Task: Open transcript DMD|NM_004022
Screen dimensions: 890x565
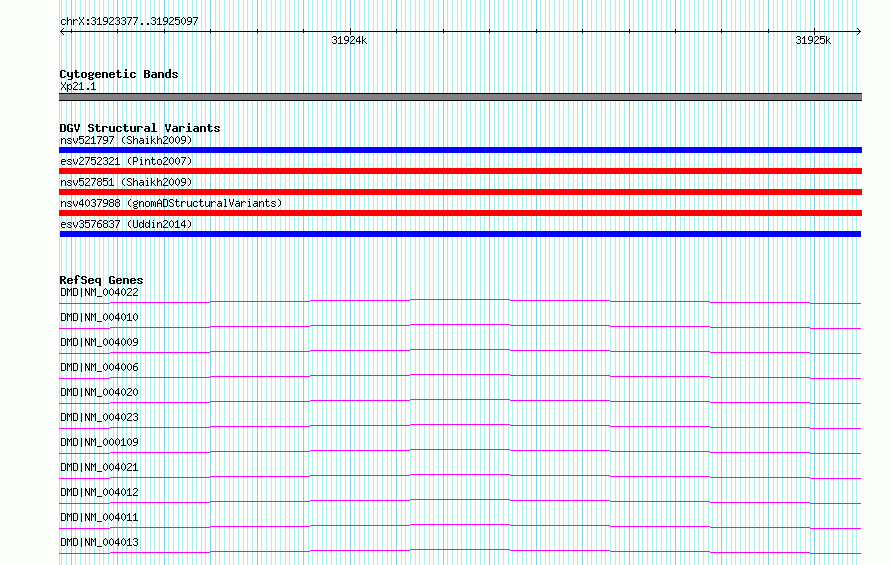Action: (x=99, y=292)
